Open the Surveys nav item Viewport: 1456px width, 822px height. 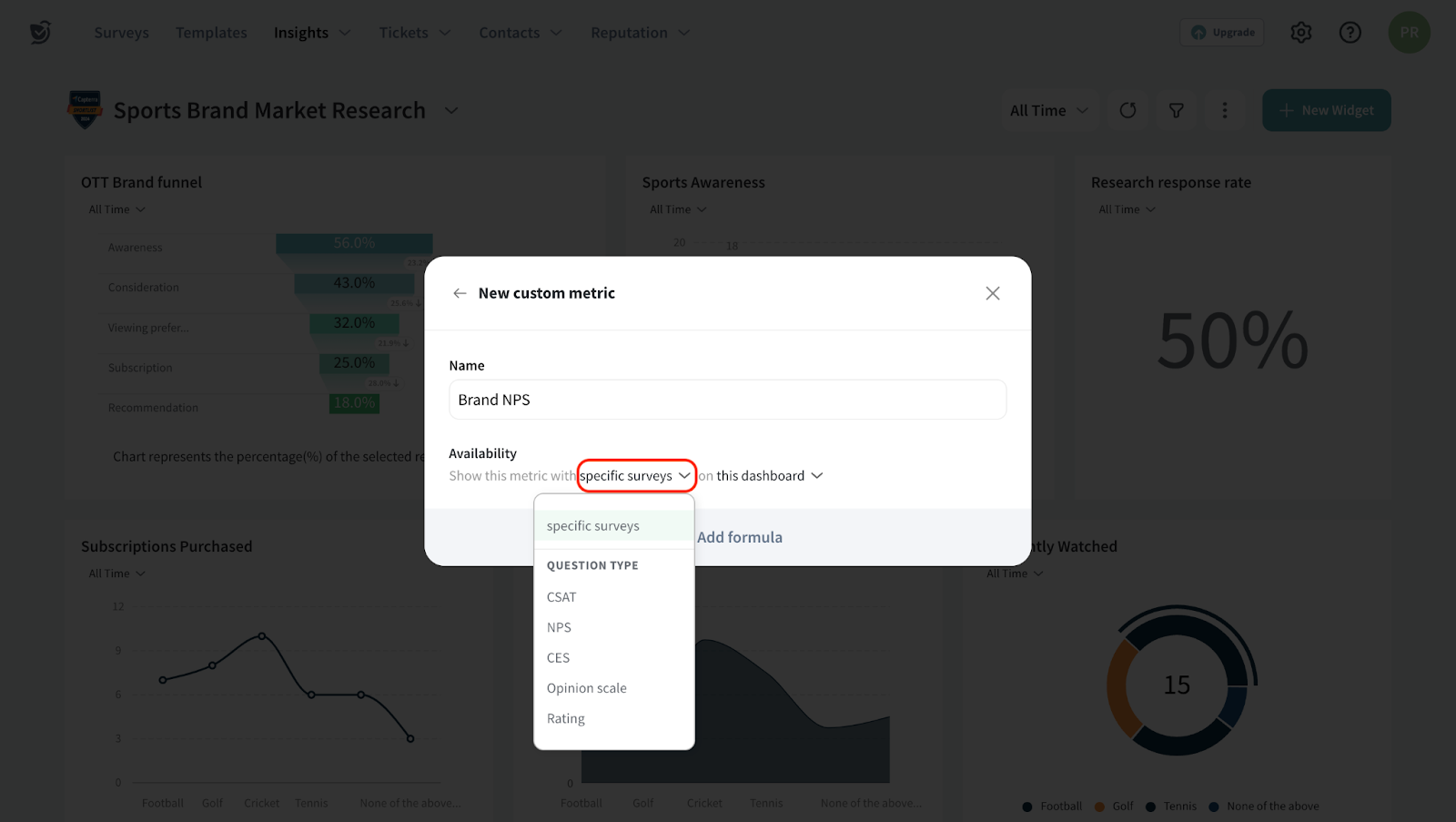pos(121,33)
